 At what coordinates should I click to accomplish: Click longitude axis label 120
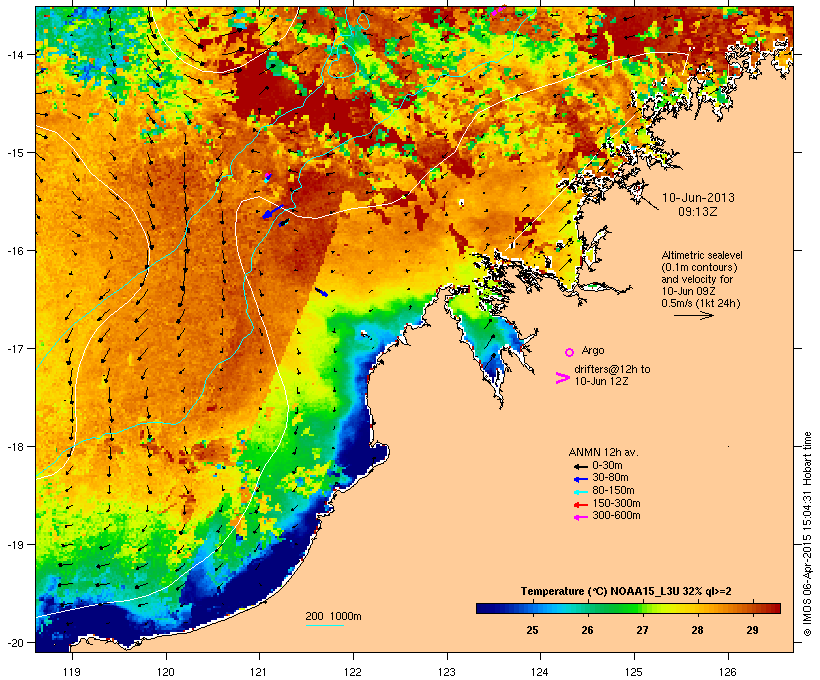point(166,672)
